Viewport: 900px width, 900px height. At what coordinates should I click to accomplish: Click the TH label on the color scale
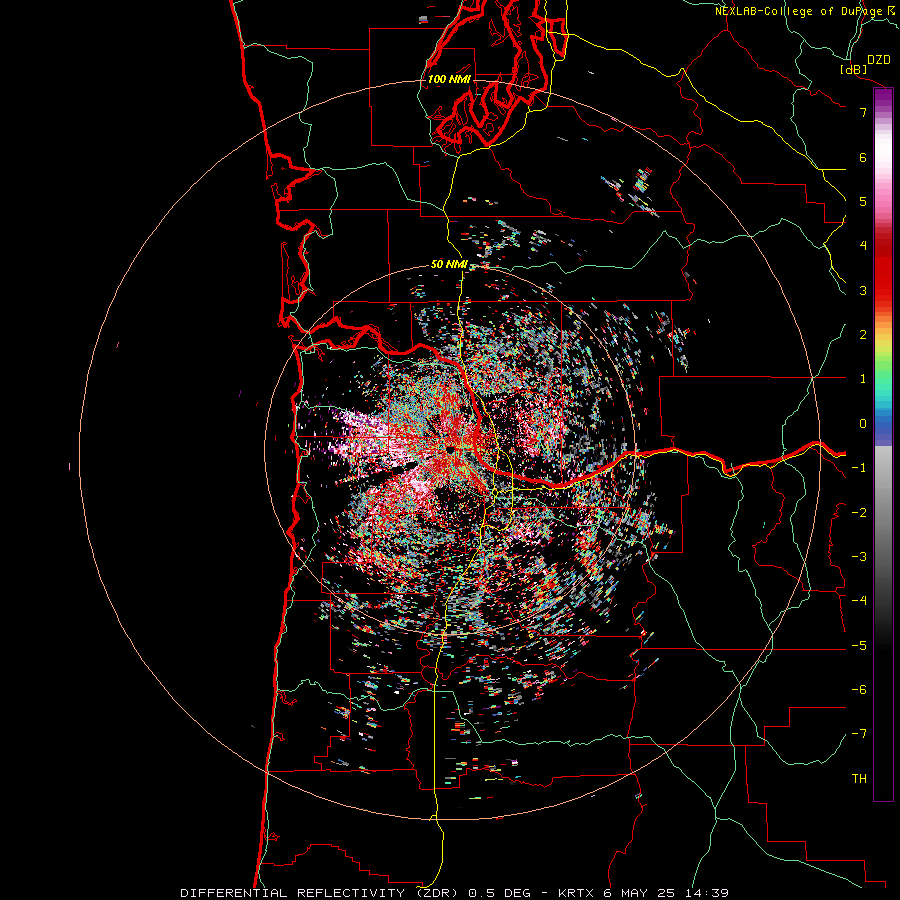[x=859, y=779]
